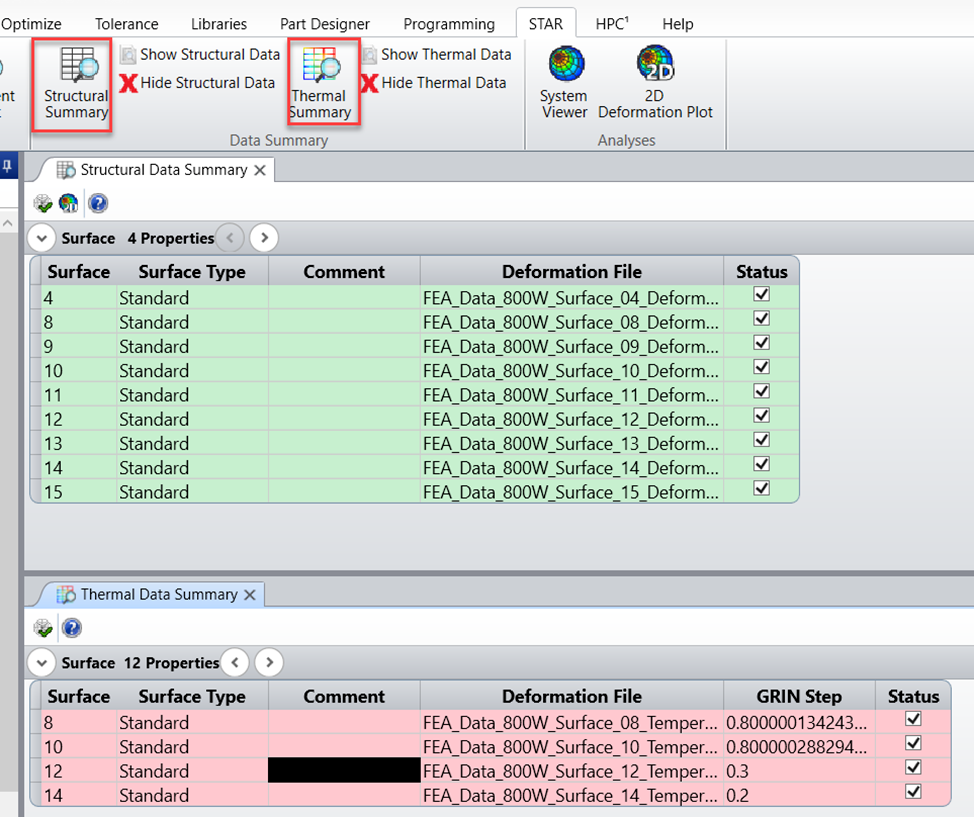Go to next structural properties page
974x817 pixels.
[x=264, y=238]
